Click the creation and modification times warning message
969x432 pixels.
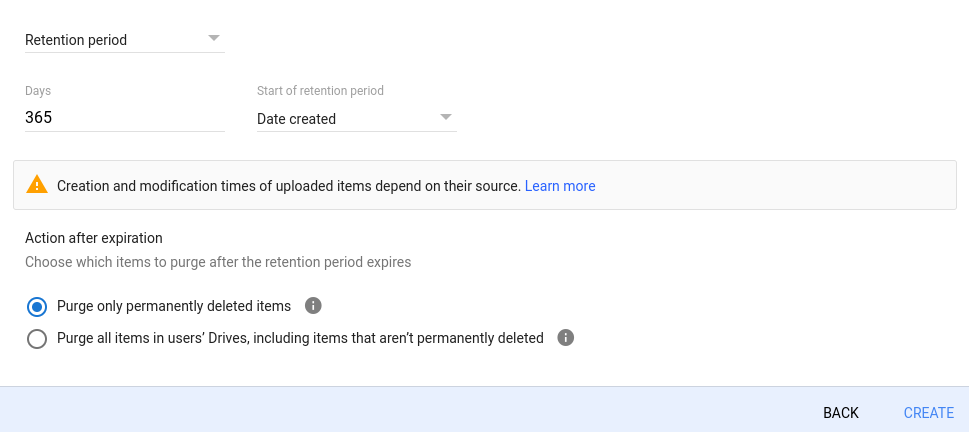point(289,186)
